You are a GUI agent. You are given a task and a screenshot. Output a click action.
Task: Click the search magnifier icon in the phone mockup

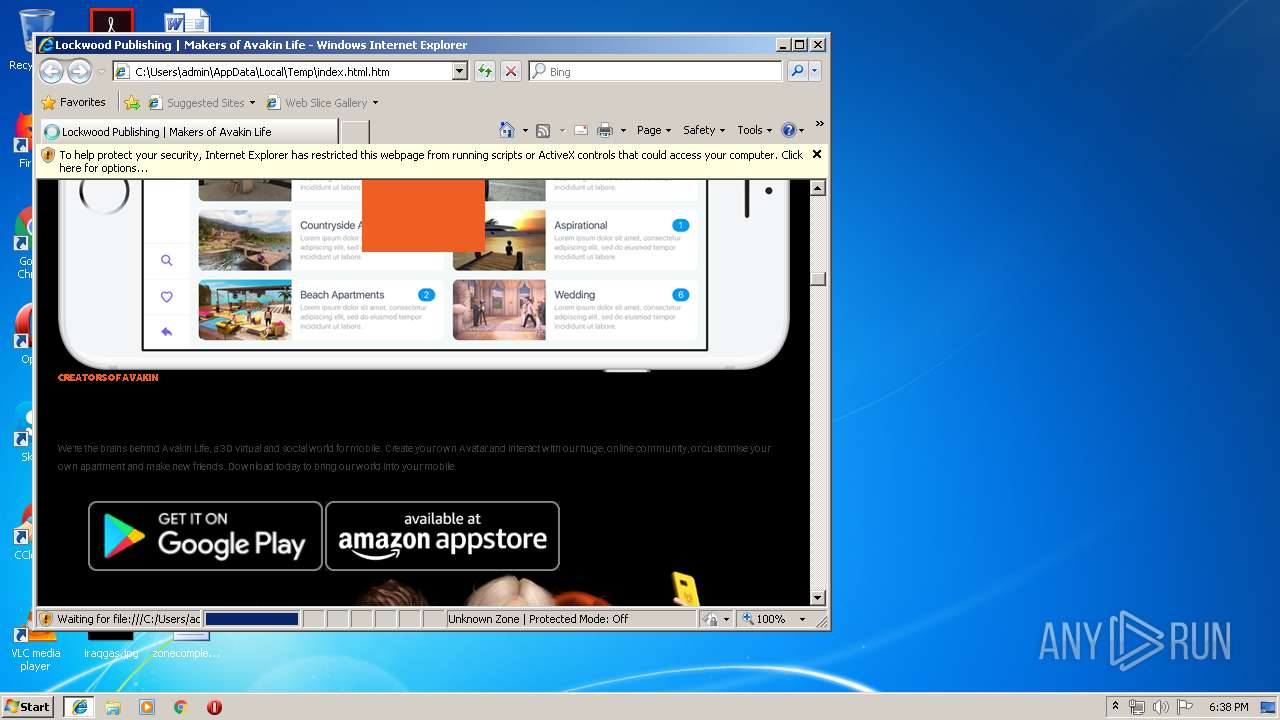[167, 260]
